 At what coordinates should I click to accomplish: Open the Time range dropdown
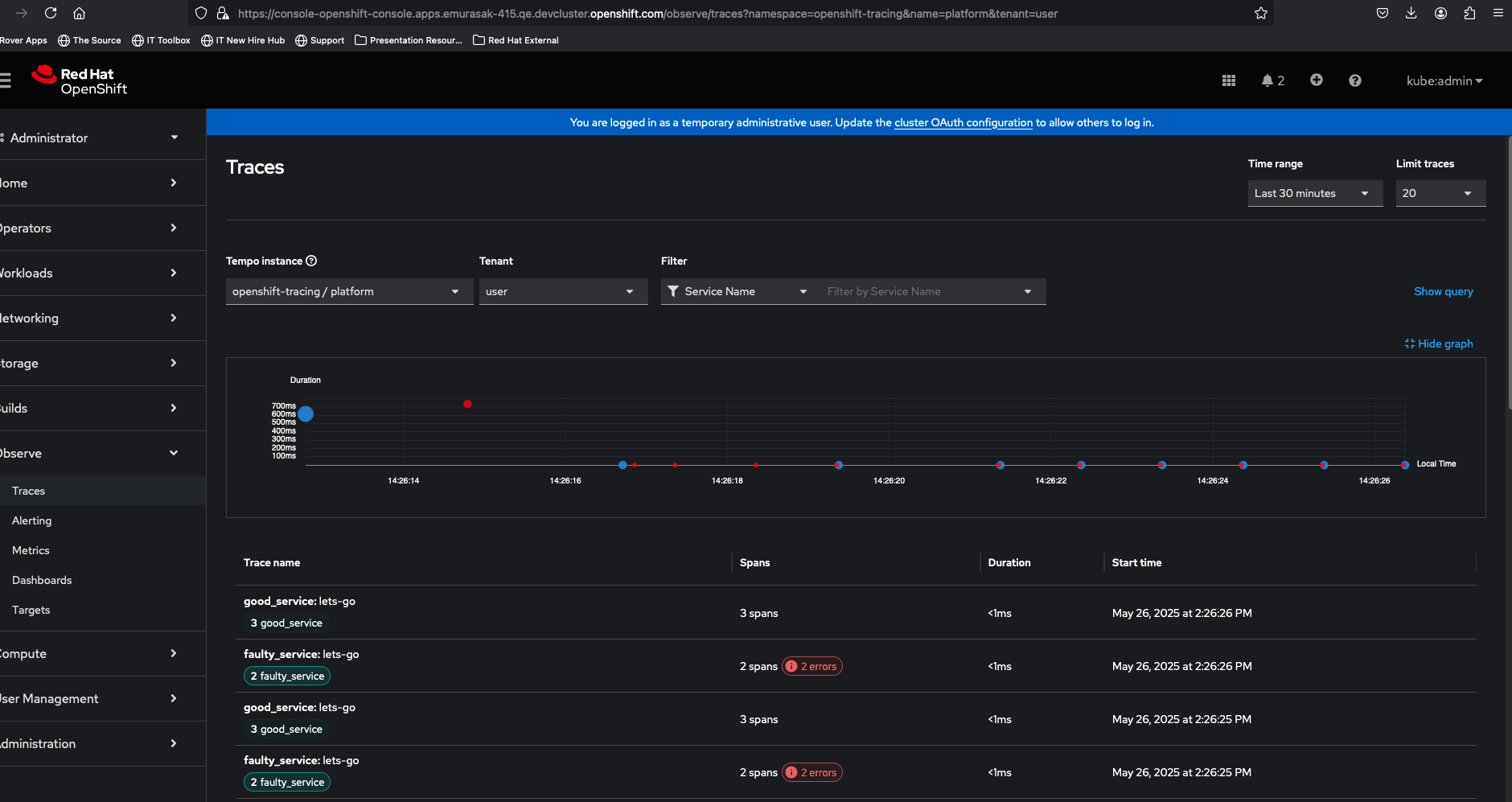(x=1314, y=193)
